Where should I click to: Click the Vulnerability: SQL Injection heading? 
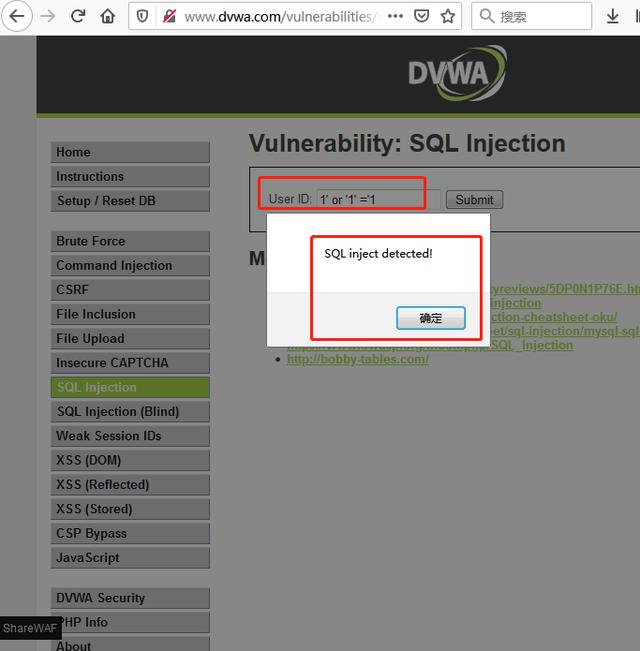(407, 144)
